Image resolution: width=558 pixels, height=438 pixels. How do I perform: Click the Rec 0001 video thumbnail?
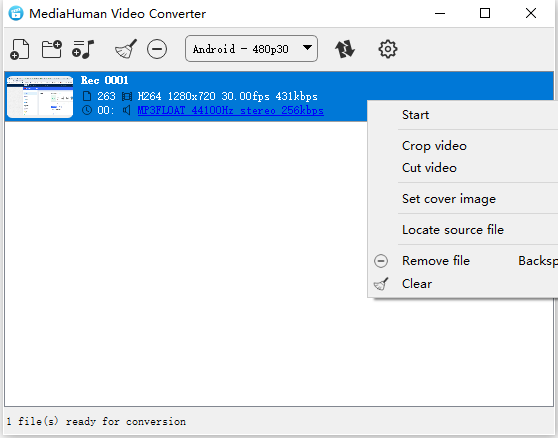[x=40, y=96]
